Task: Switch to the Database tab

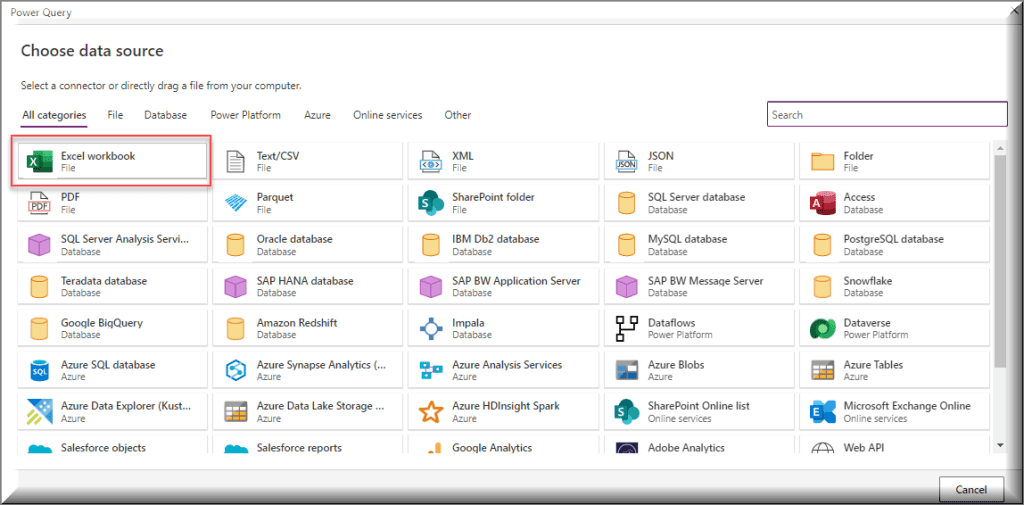Action: (x=165, y=115)
